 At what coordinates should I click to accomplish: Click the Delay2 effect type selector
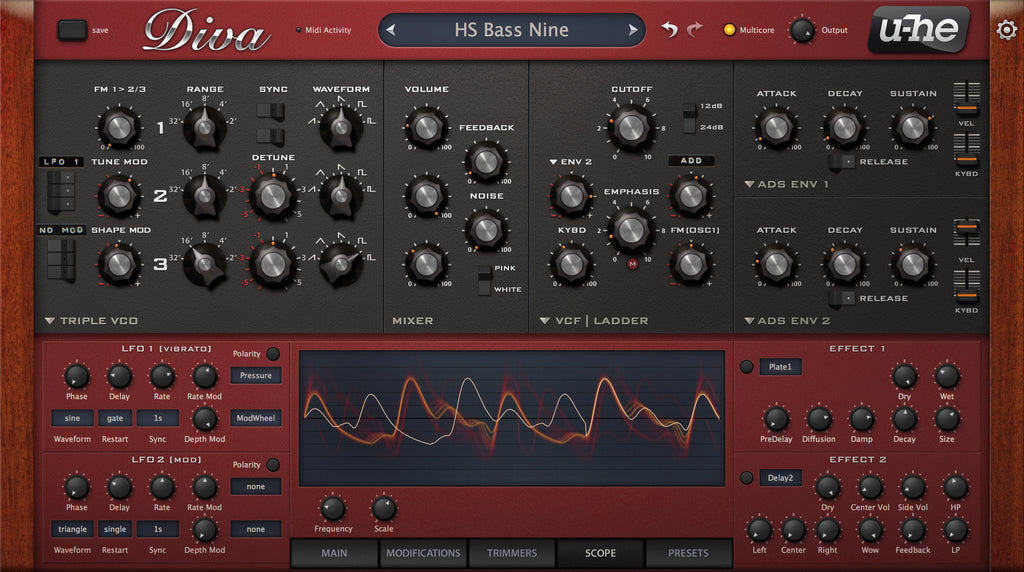pos(780,478)
